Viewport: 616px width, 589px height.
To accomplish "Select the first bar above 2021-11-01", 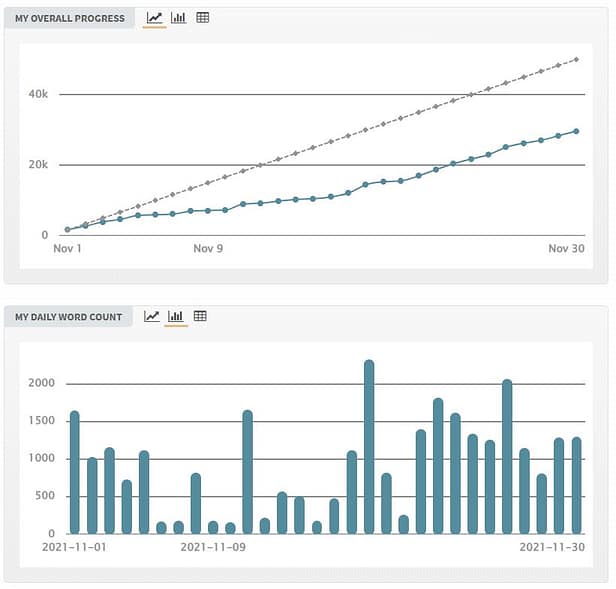I will tap(74, 472).
